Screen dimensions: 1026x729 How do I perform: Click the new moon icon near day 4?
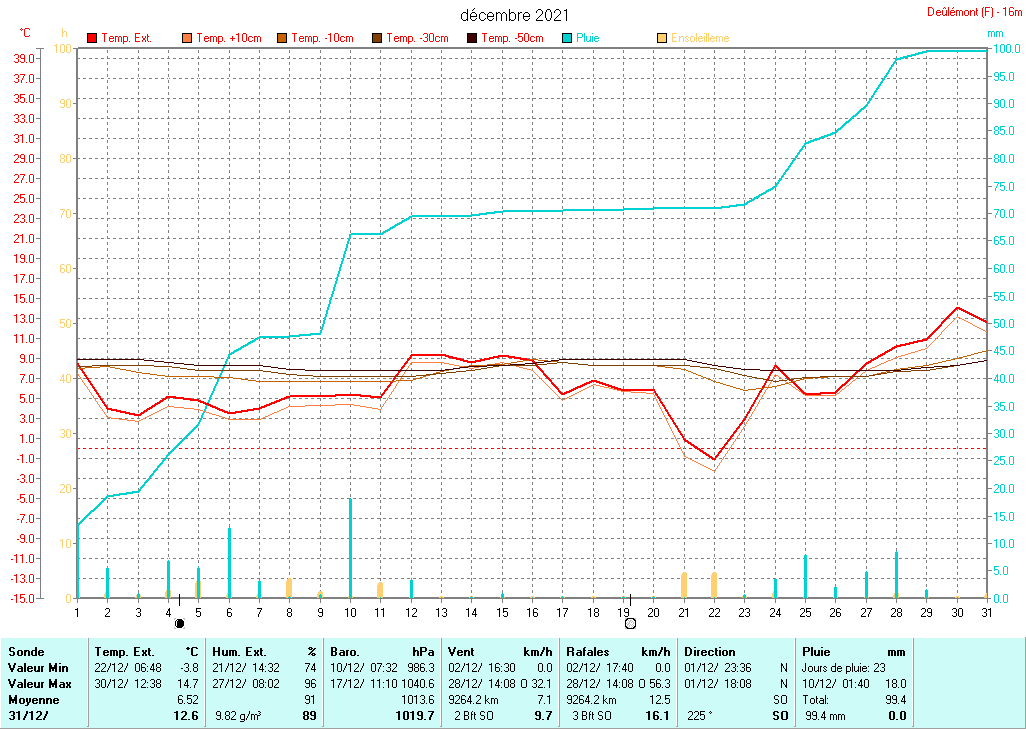[180, 623]
